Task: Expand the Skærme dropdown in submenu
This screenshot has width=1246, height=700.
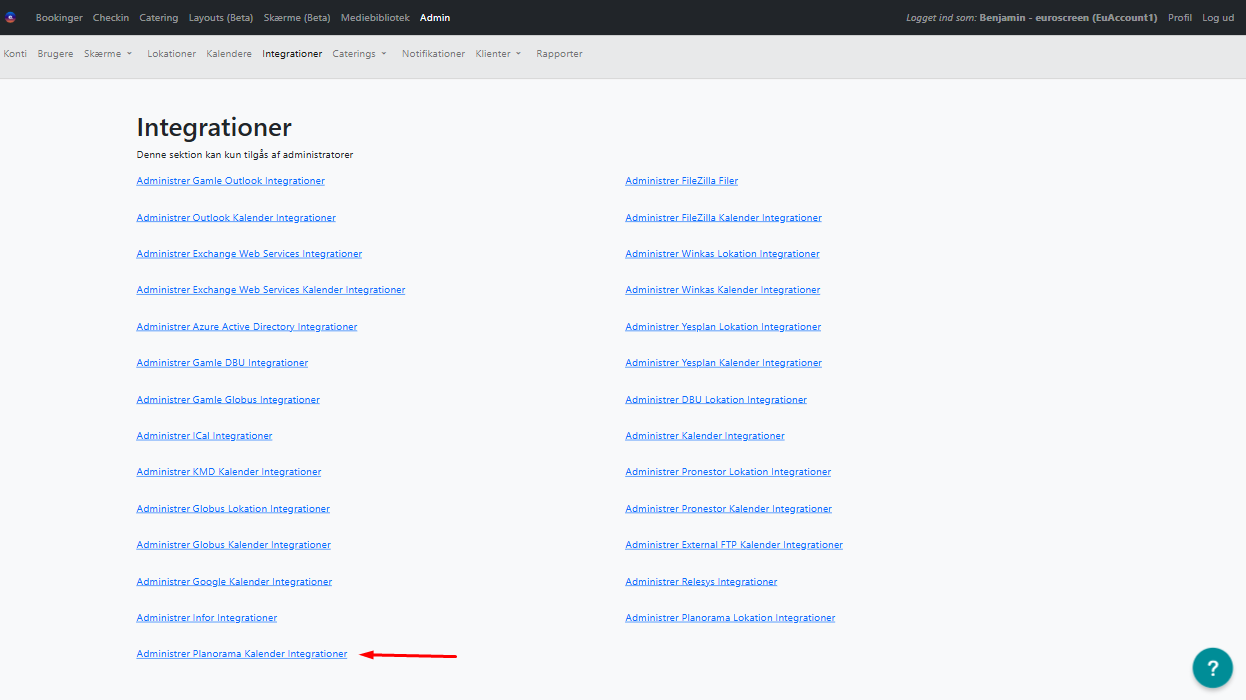Action: click(x=108, y=54)
